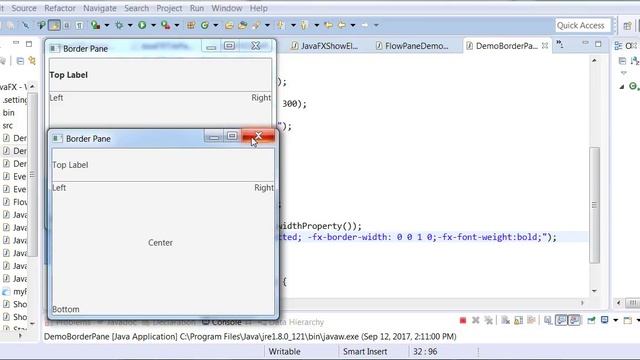The height and width of the screenshot is (360, 640).
Task: Click the Open Type folder icon on the toolbar
Action: point(229,25)
